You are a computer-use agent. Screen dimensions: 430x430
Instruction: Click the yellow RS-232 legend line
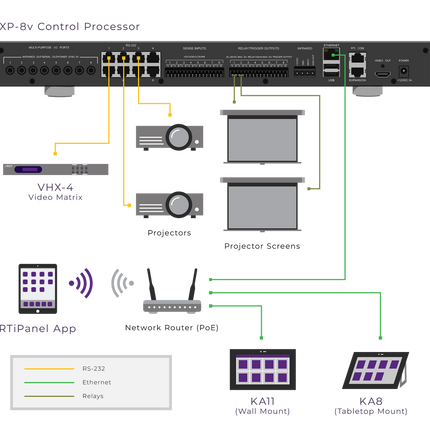coord(49,369)
